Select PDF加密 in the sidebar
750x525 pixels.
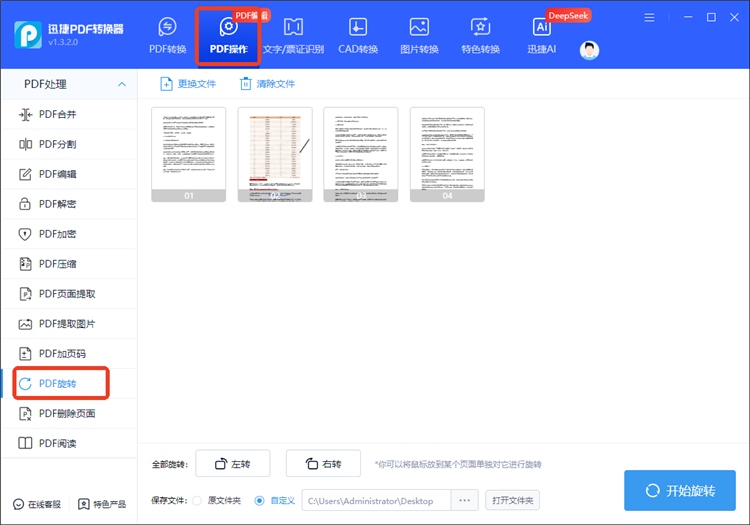pyautogui.click(x=69, y=234)
